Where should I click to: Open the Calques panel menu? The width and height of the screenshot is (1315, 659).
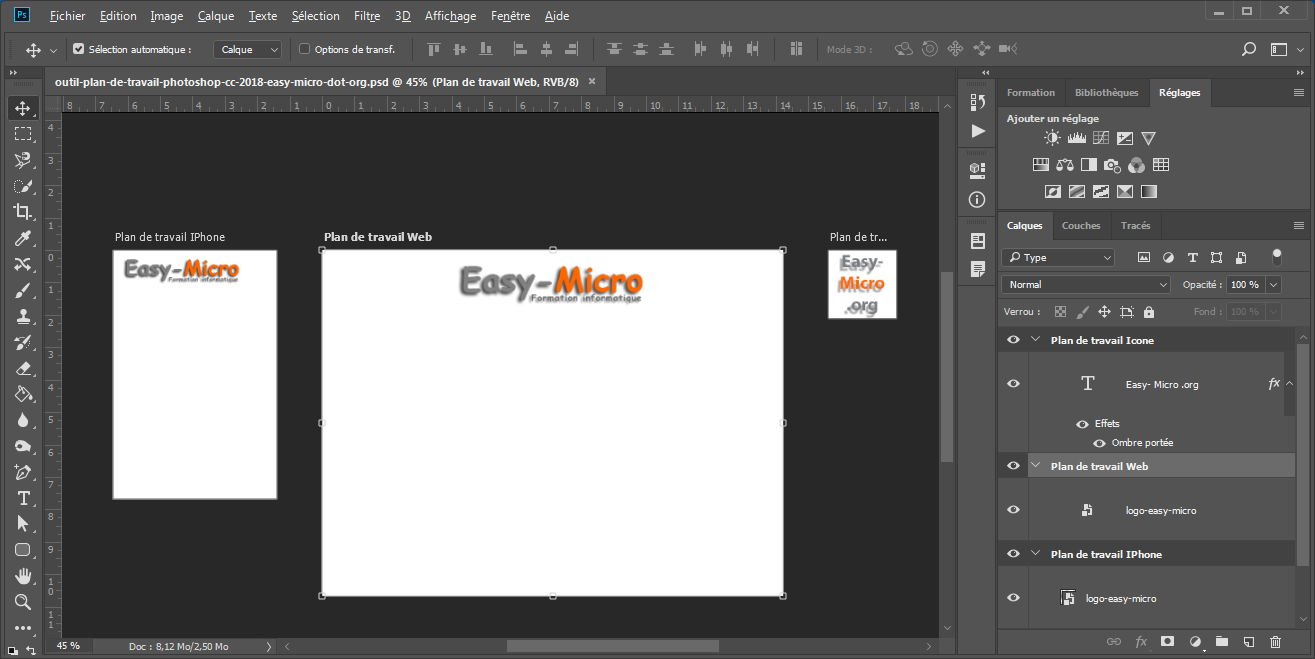[1299, 226]
